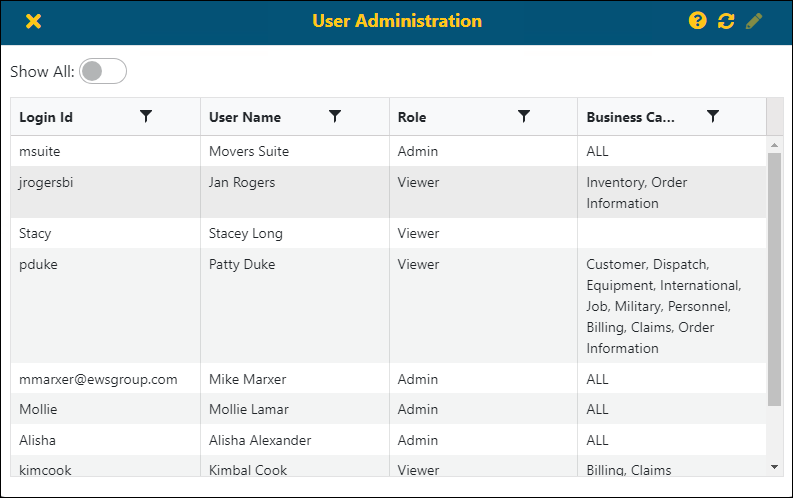Image resolution: width=793 pixels, height=498 pixels.
Task: Open the Login Id column filter
Action: [x=146, y=117]
